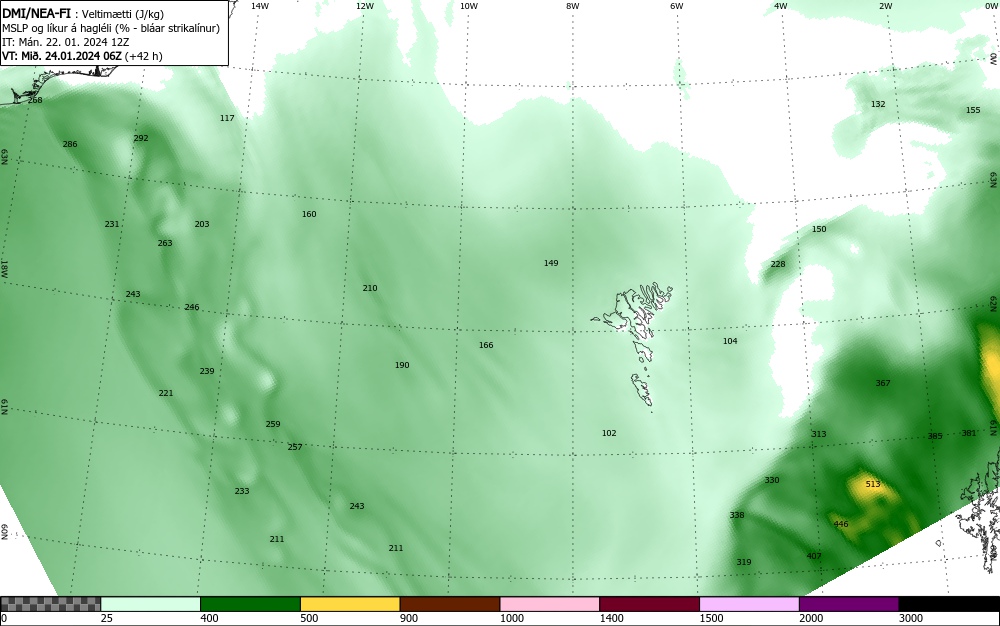The image size is (1000, 626).
Task: Click the map value 513 in the yellow area
Action: tap(873, 484)
